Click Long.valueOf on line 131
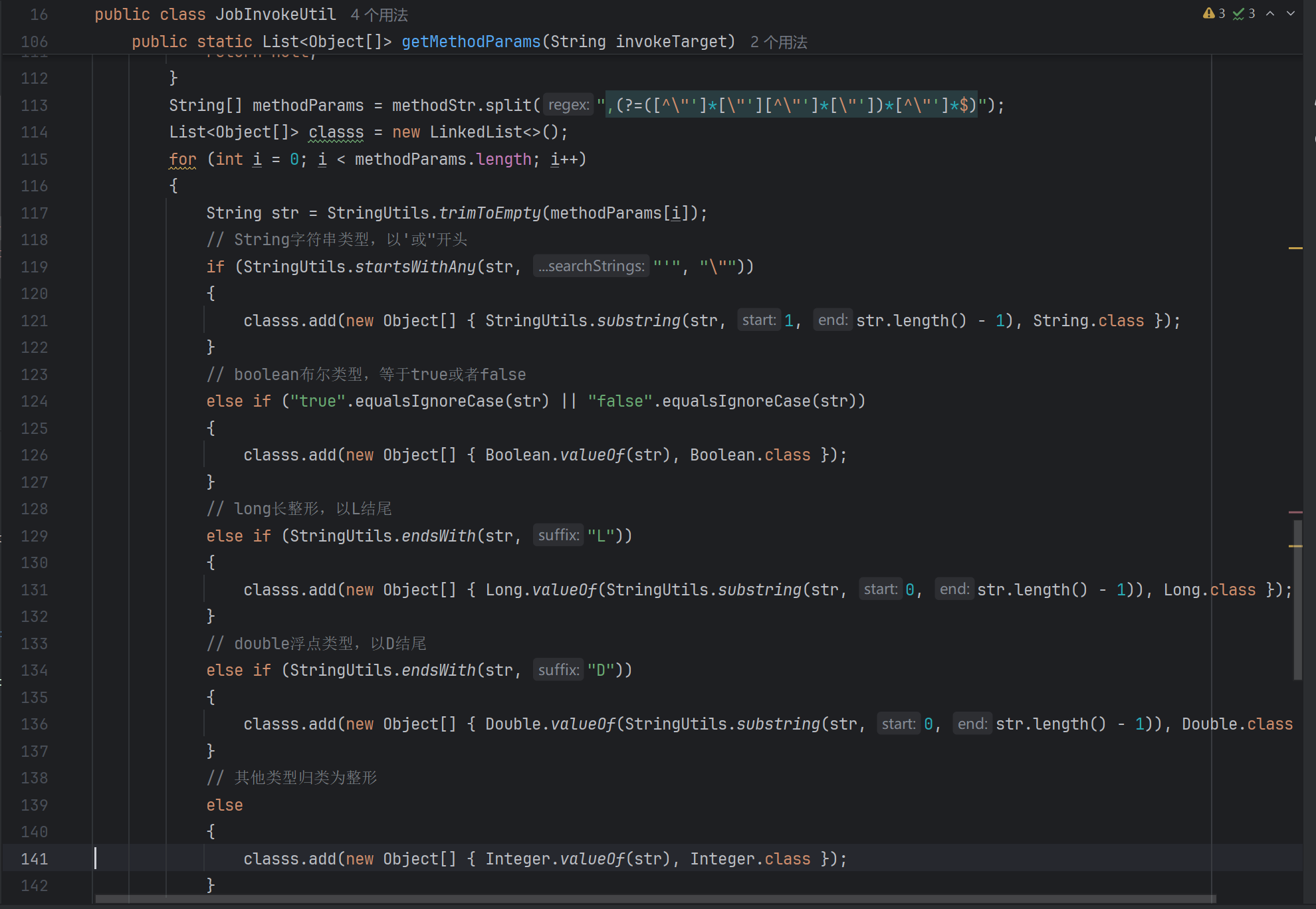Screen dimensions: 1316x909 pos(541,590)
